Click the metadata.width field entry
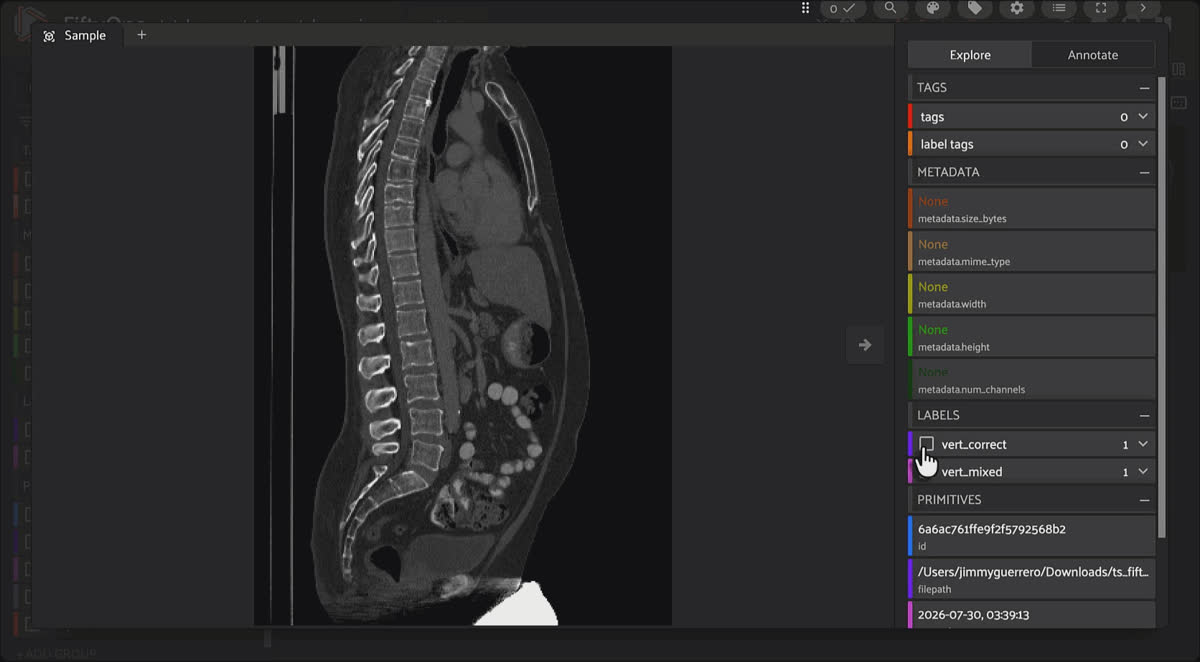This screenshot has height=662, width=1200. [1032, 294]
